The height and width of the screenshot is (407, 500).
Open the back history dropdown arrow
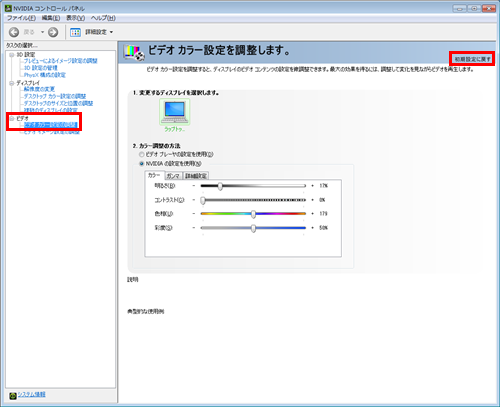coord(42,32)
